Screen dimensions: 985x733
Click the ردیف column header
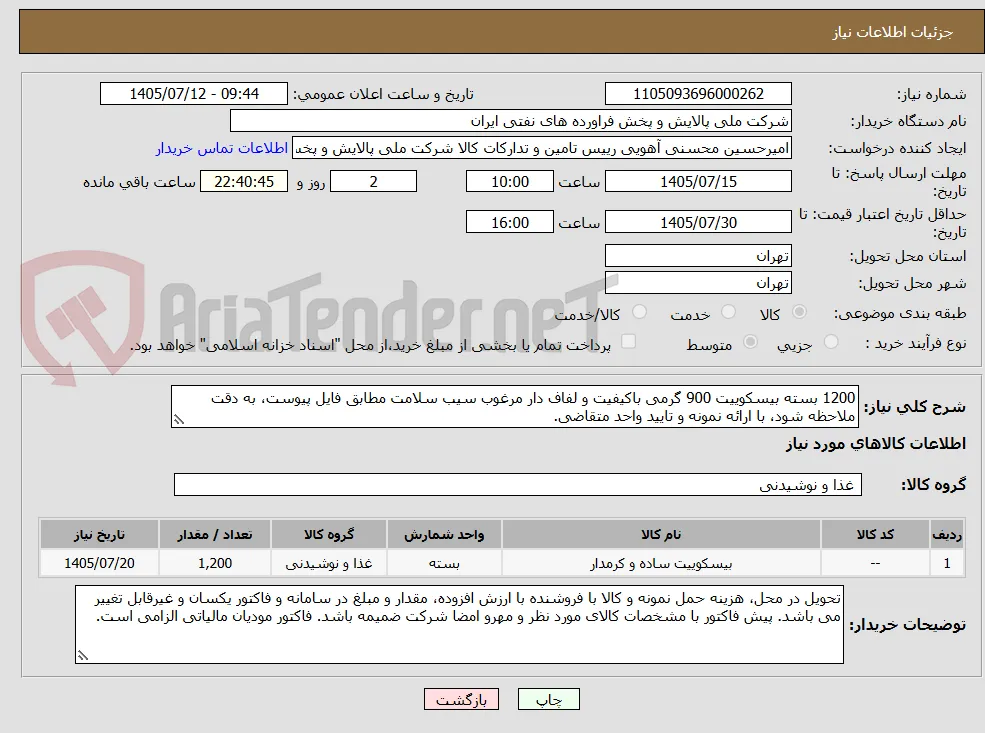[x=947, y=535]
